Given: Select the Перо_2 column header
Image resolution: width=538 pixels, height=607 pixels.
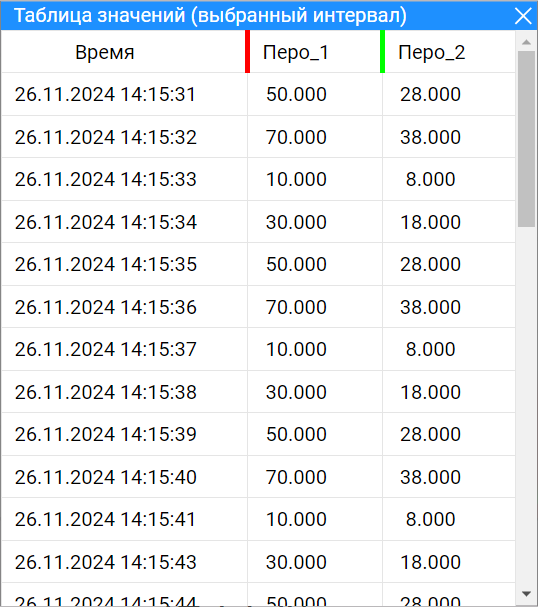Looking at the screenshot, I should click(432, 52).
